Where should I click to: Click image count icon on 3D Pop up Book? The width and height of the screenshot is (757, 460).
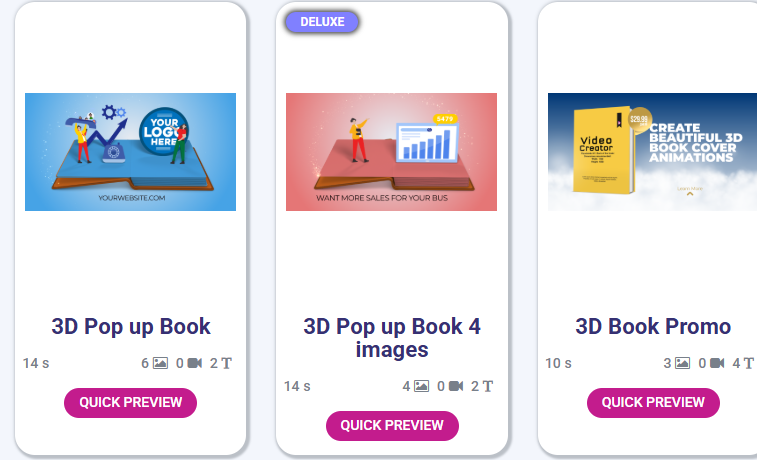tap(160, 363)
